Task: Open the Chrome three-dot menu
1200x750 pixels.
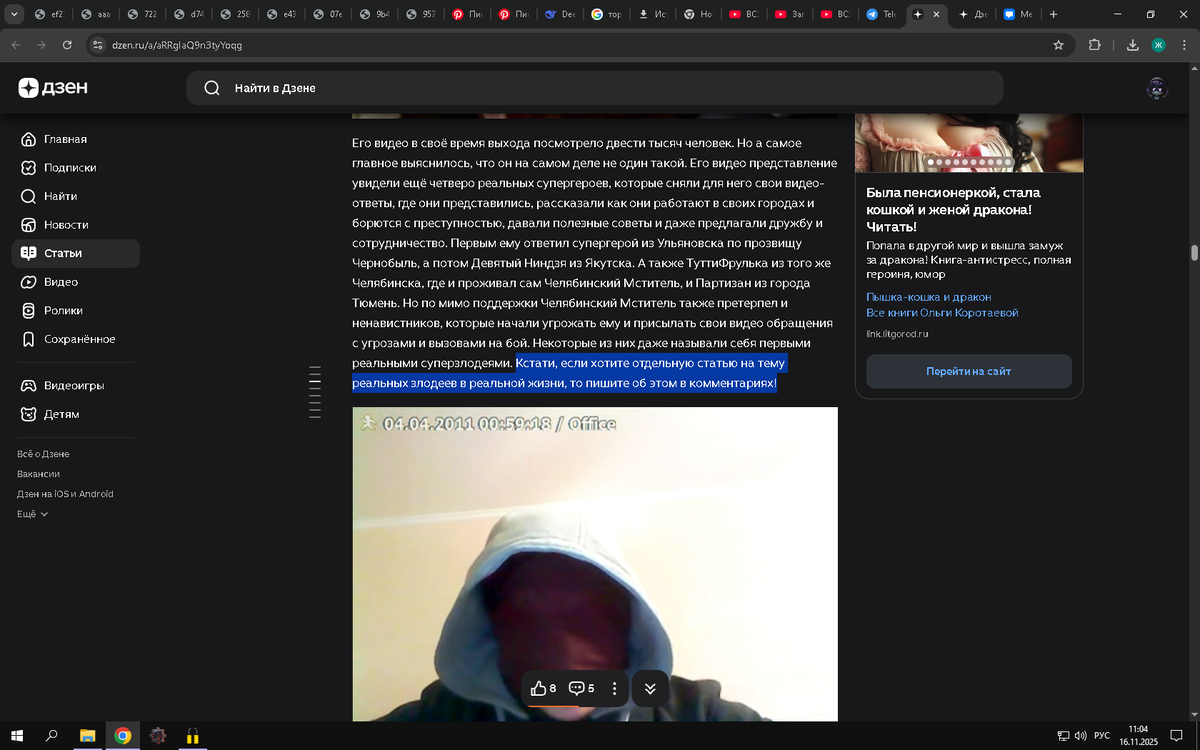Action: pos(1184,45)
